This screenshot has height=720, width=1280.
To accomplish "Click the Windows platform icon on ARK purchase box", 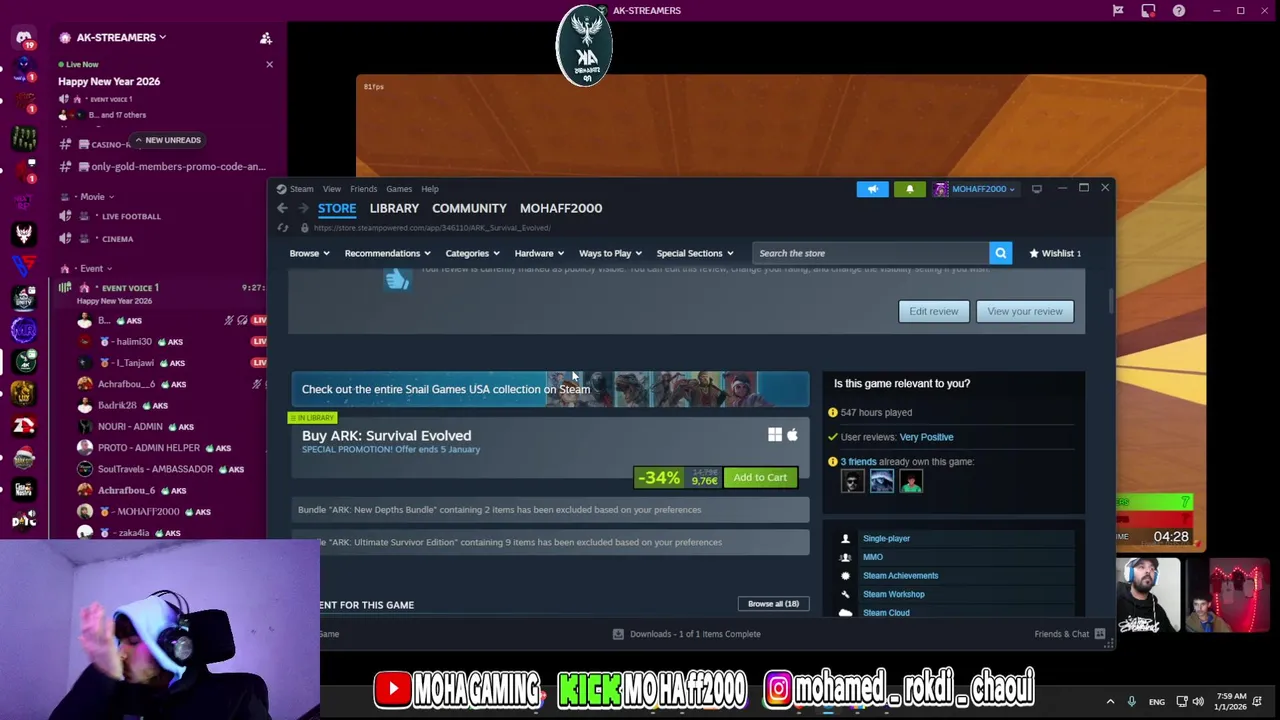I will click(x=775, y=434).
